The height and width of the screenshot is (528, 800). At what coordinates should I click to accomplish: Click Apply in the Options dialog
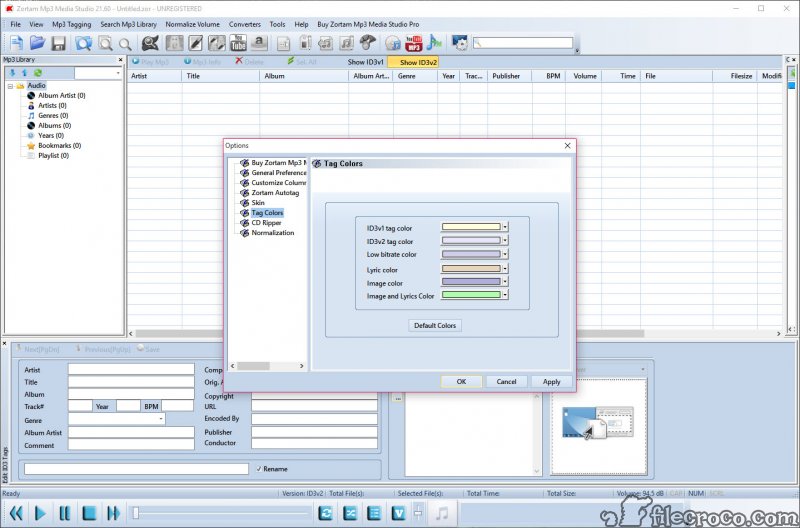[551, 382]
